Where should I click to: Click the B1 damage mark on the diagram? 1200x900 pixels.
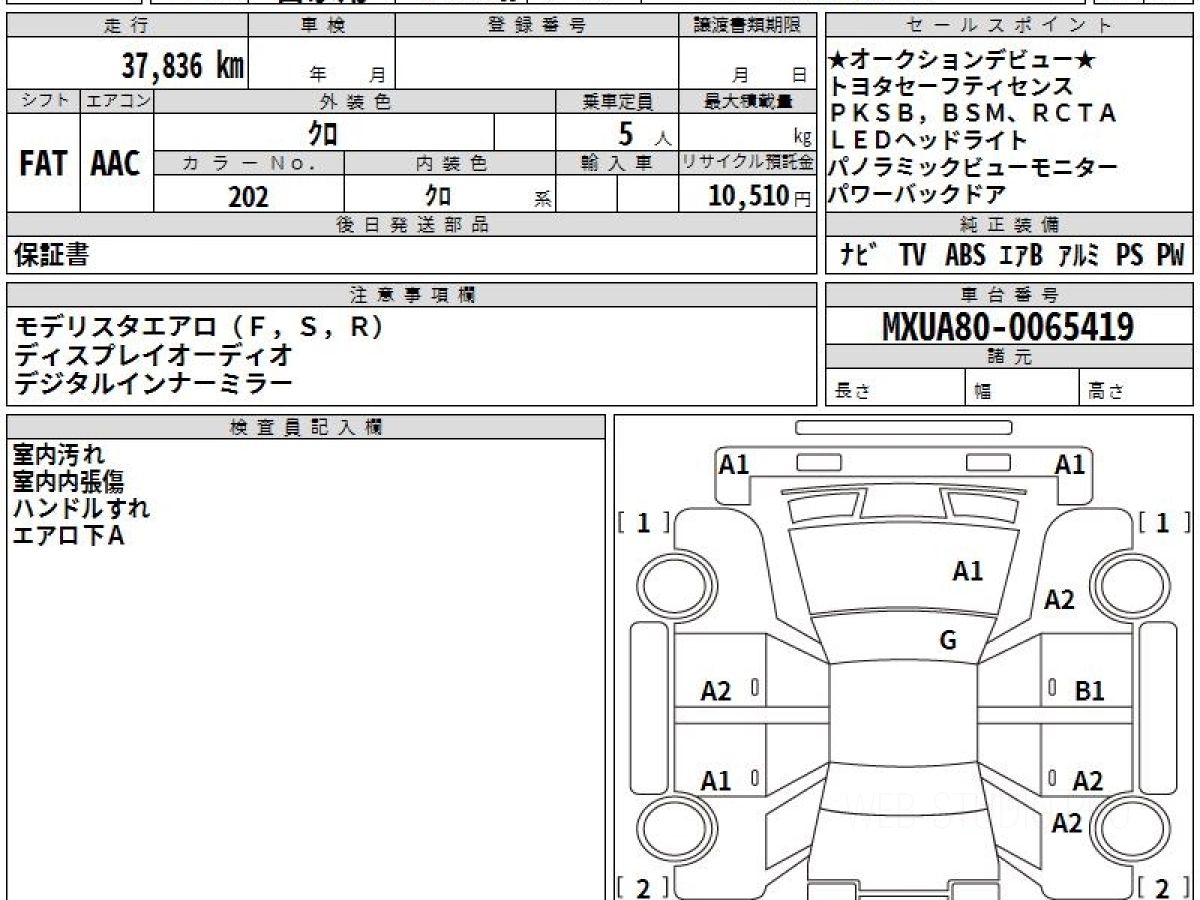(x=1089, y=690)
